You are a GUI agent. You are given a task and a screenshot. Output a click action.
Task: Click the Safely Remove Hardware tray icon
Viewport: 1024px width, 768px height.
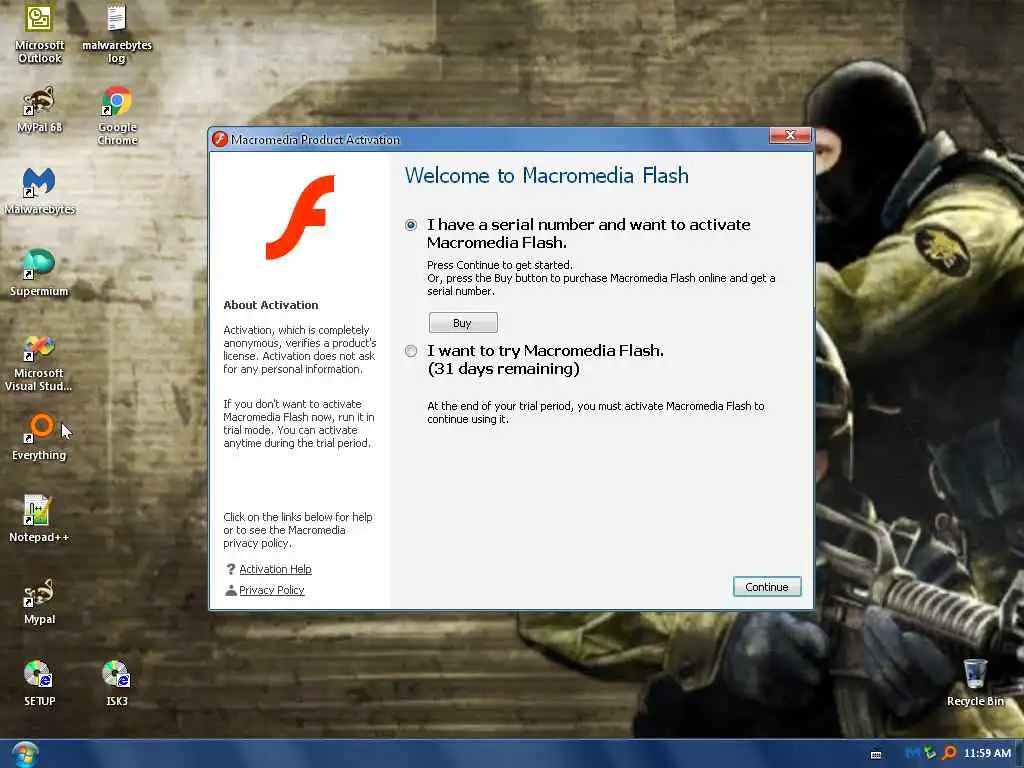(930, 753)
